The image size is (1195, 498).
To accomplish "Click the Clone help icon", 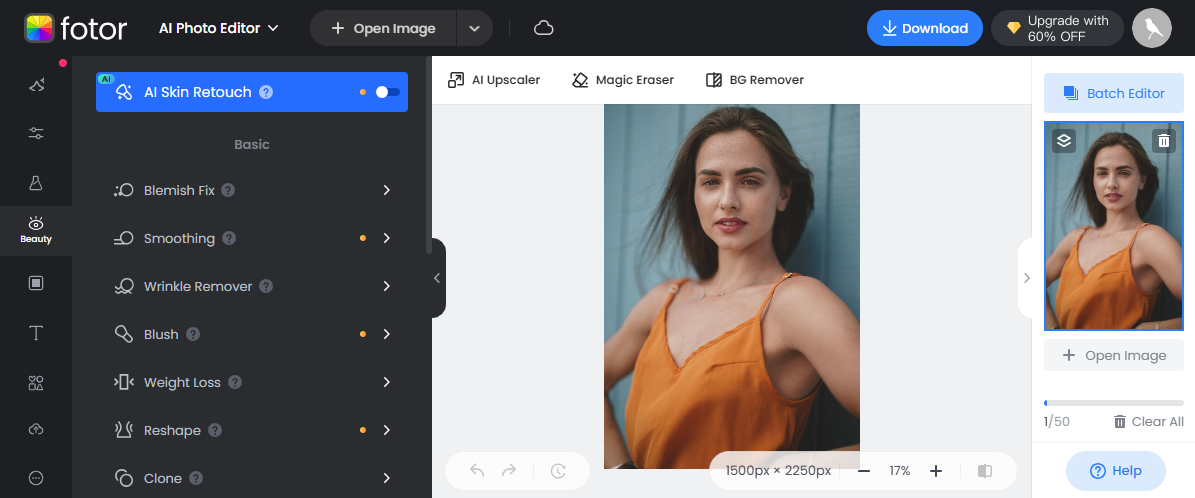I will 196,479.
